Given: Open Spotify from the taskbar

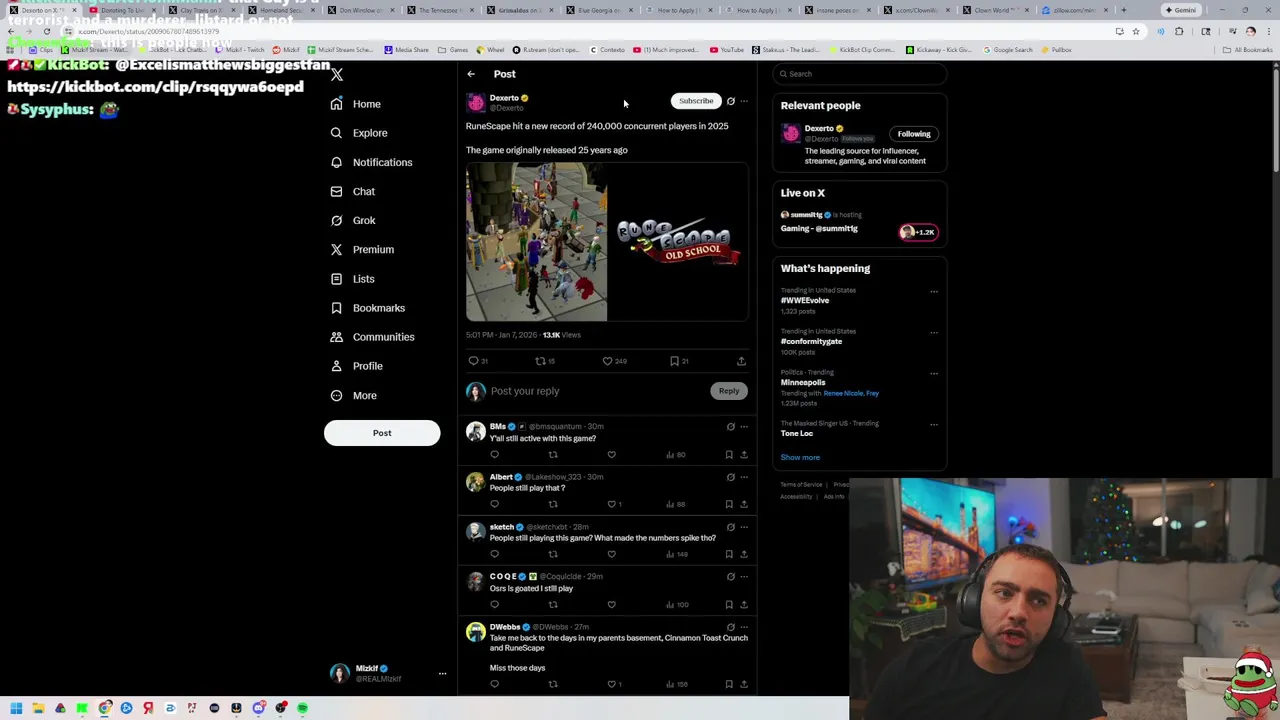Looking at the screenshot, I should 302,708.
